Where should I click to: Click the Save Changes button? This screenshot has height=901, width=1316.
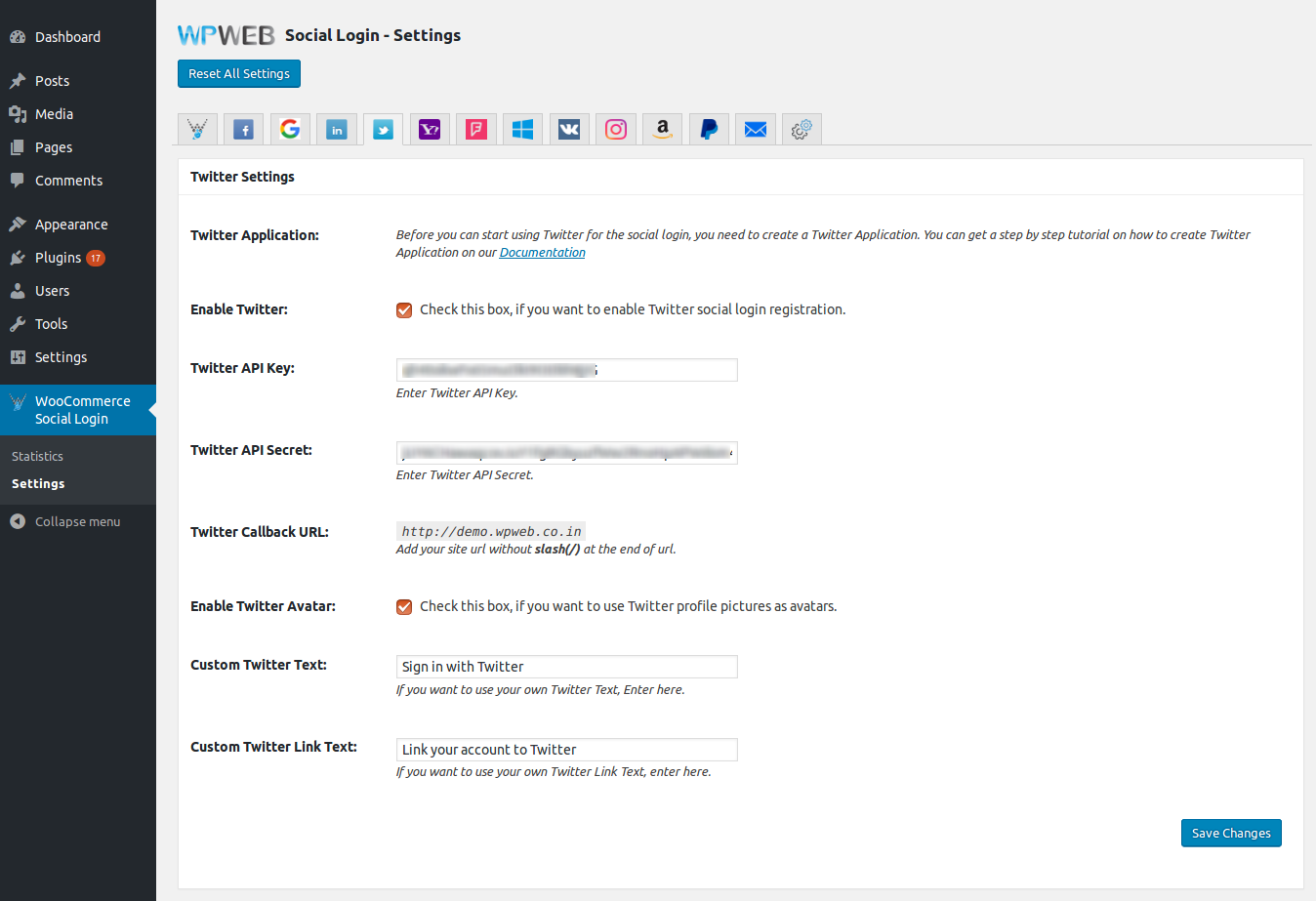(x=1230, y=834)
